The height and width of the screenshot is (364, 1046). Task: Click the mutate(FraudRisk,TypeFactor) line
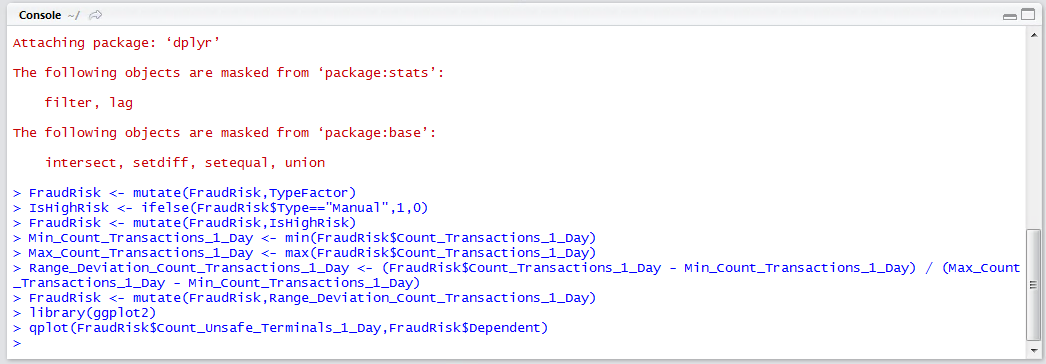[x=184, y=193]
